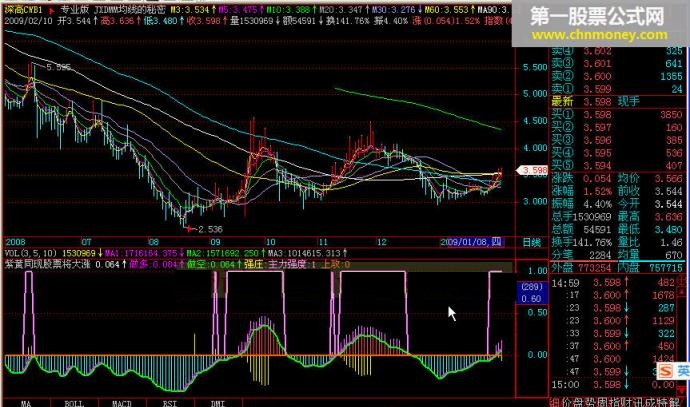Viewport: 690px width, 407px height.
Task: Click the 涨跌 0.054 change value
Action: [581, 179]
